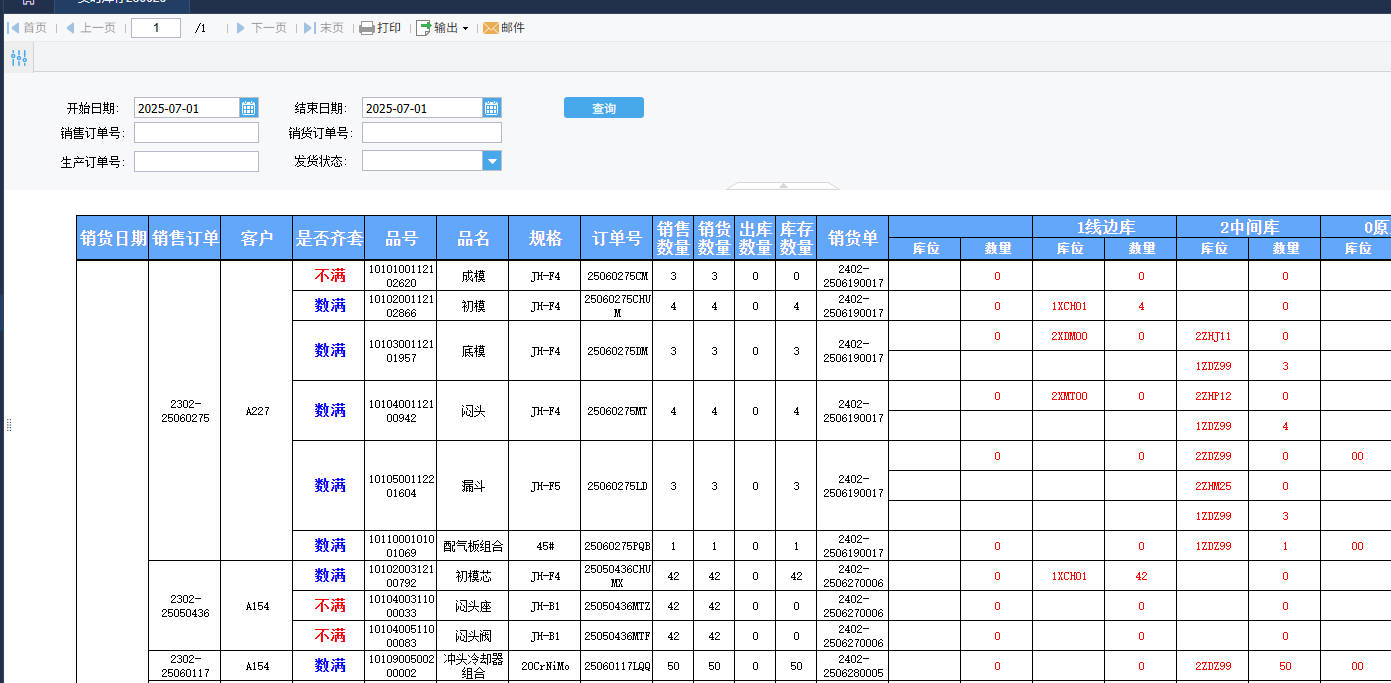This screenshot has width=1391, height=683.
Task: Focus the 销售订单号 input field
Action: (196, 133)
